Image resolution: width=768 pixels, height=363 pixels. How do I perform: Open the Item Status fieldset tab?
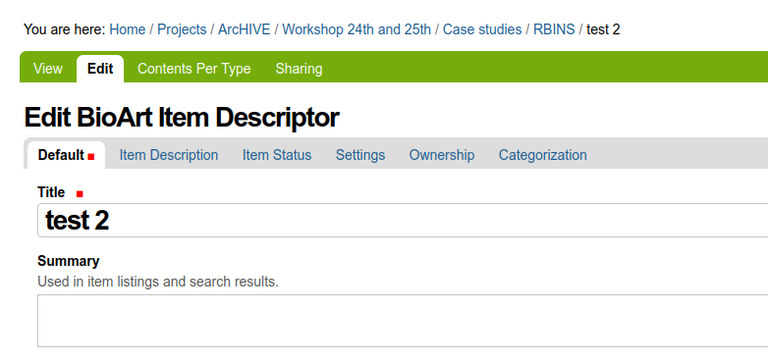(x=277, y=155)
